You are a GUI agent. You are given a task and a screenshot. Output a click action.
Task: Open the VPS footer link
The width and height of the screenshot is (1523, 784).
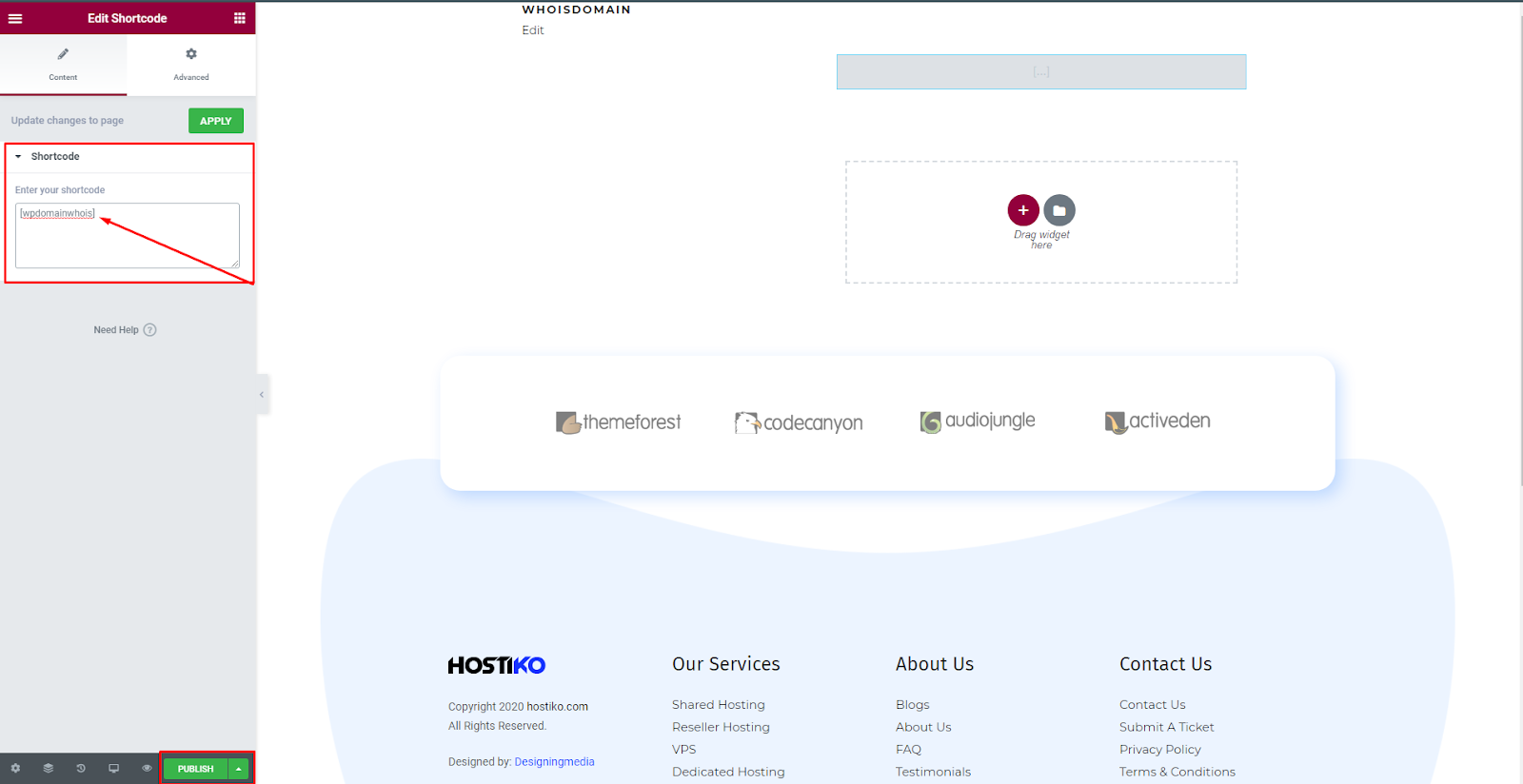pyautogui.click(x=684, y=750)
